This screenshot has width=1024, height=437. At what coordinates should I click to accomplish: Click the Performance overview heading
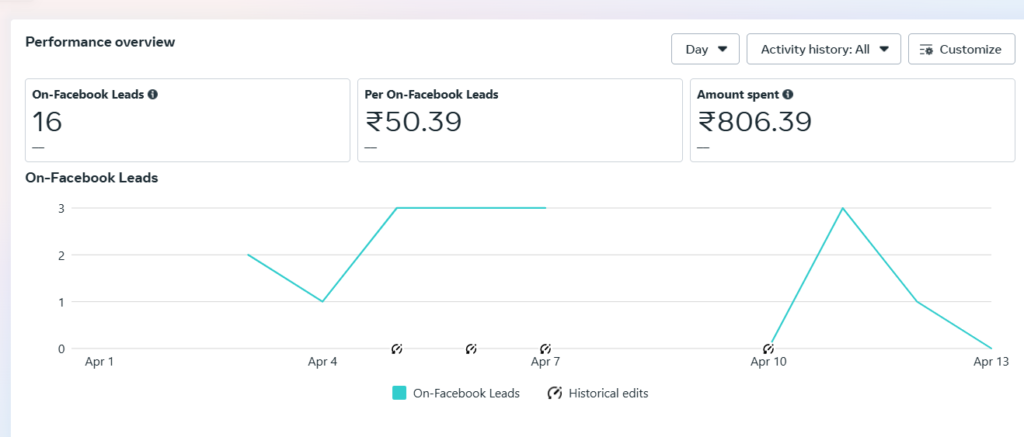pos(100,42)
